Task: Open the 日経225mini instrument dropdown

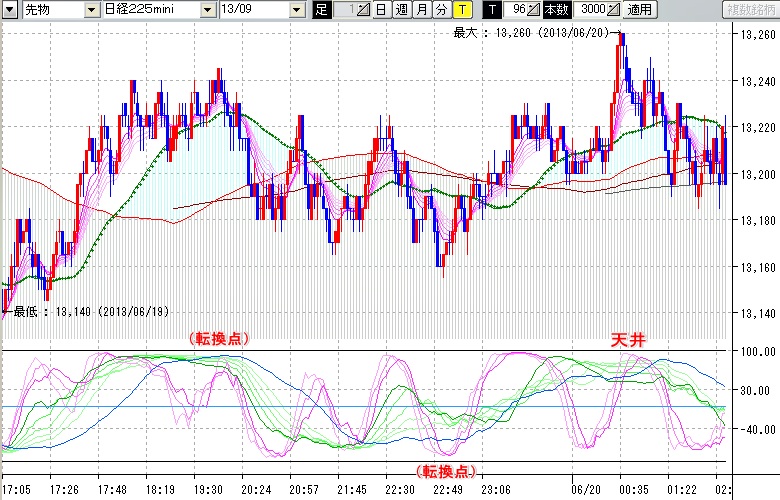Action: [207, 10]
